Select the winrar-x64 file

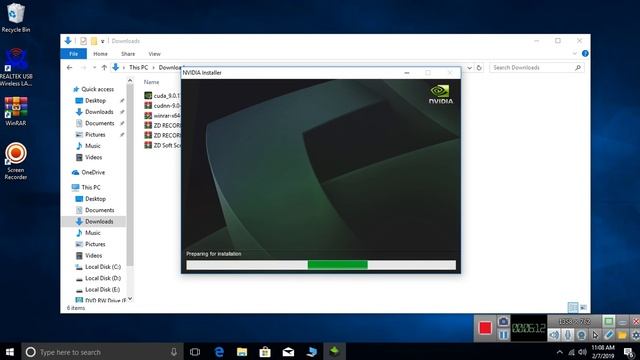(162, 116)
